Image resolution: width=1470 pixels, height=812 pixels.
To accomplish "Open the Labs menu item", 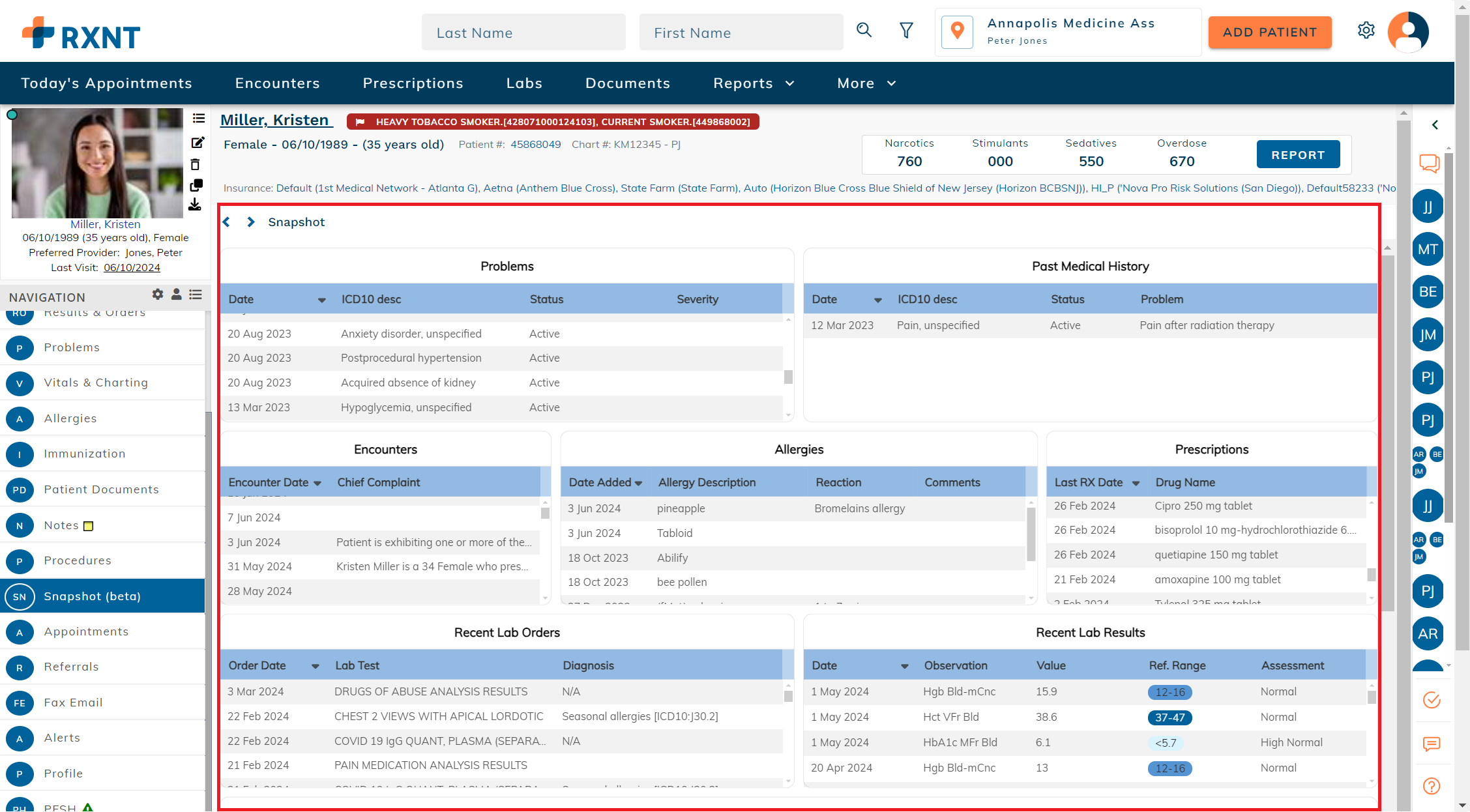I will pyautogui.click(x=525, y=83).
